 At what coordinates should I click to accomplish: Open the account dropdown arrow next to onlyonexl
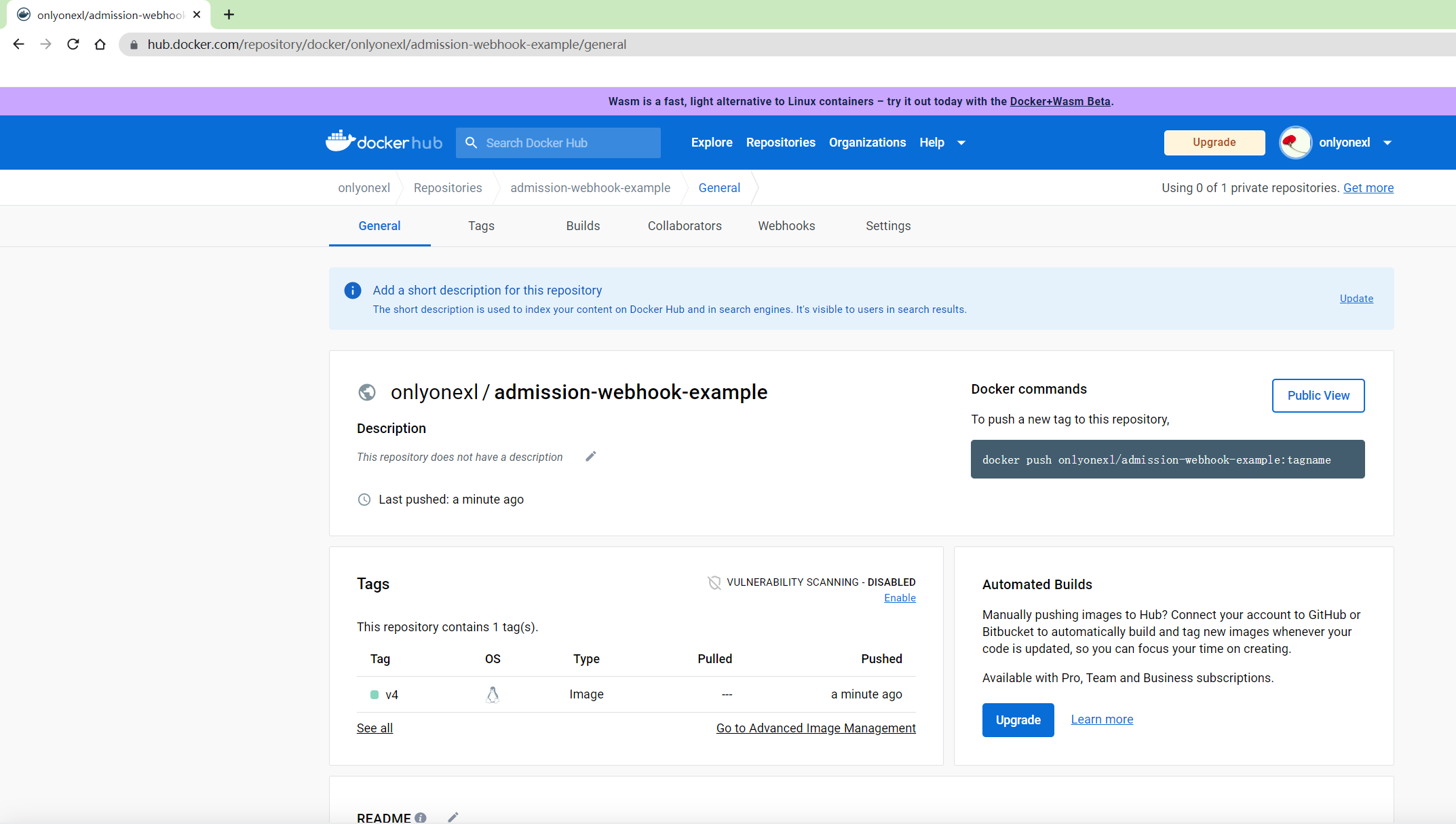click(x=1387, y=143)
